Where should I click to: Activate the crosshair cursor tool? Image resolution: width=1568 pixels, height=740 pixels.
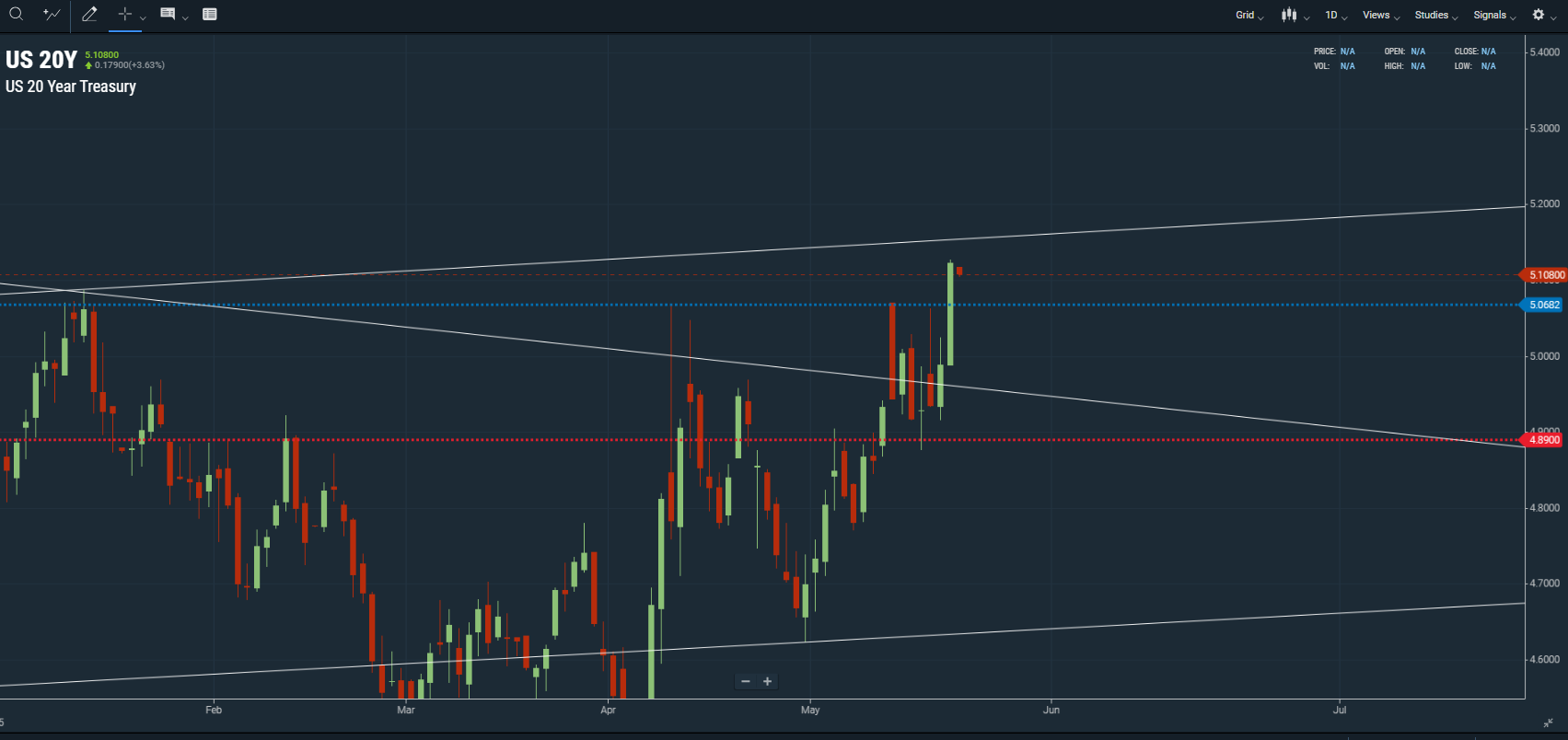[125, 14]
